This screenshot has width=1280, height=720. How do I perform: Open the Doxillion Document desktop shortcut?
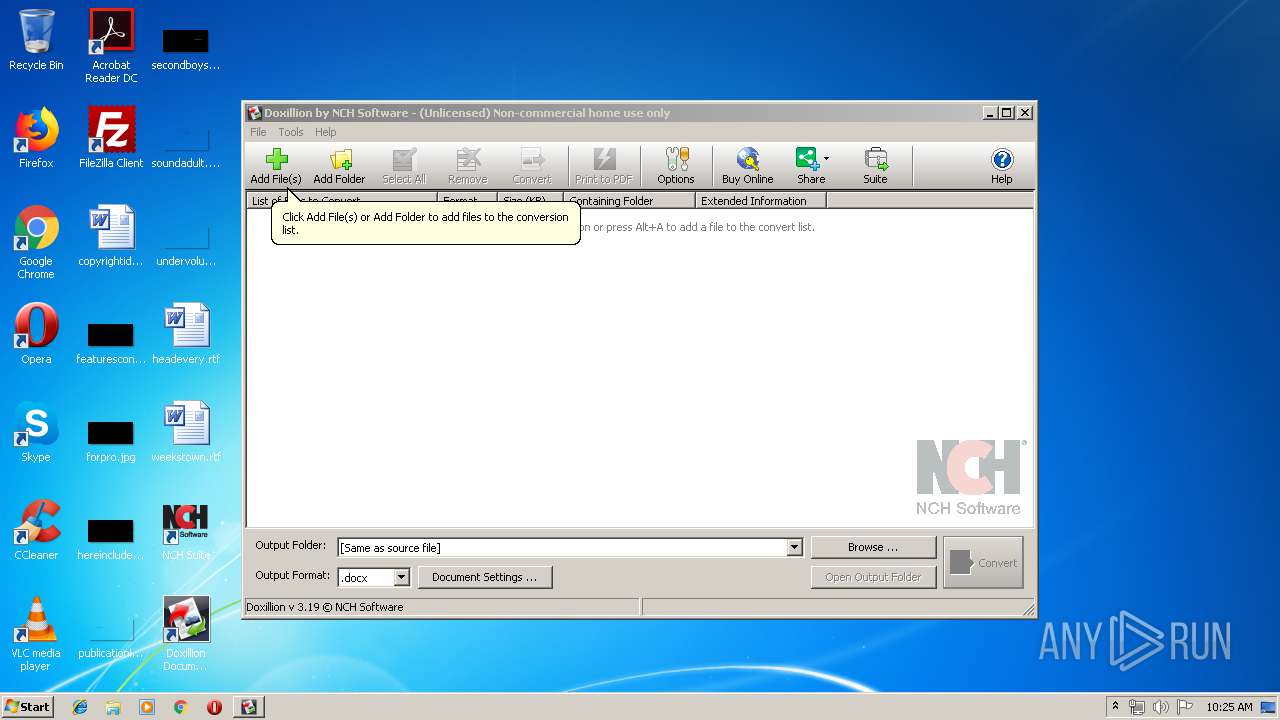[x=186, y=635]
